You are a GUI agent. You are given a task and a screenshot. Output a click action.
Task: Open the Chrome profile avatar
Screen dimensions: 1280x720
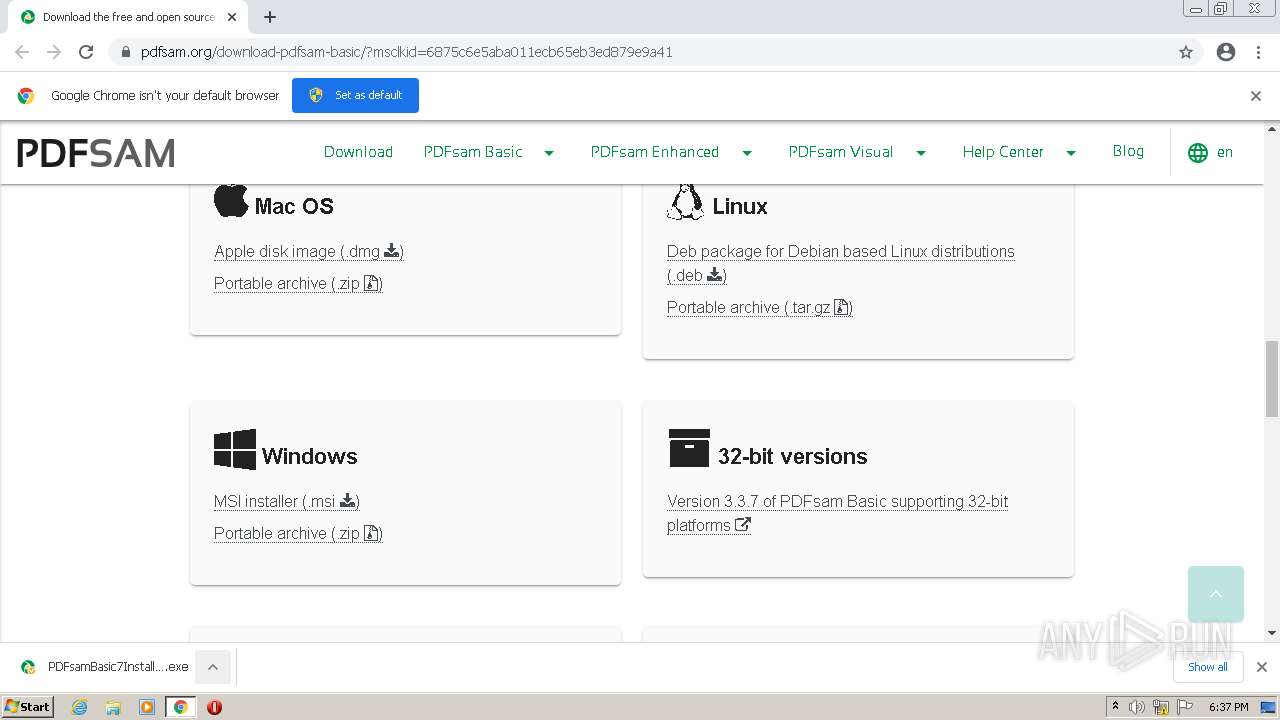[1226, 52]
